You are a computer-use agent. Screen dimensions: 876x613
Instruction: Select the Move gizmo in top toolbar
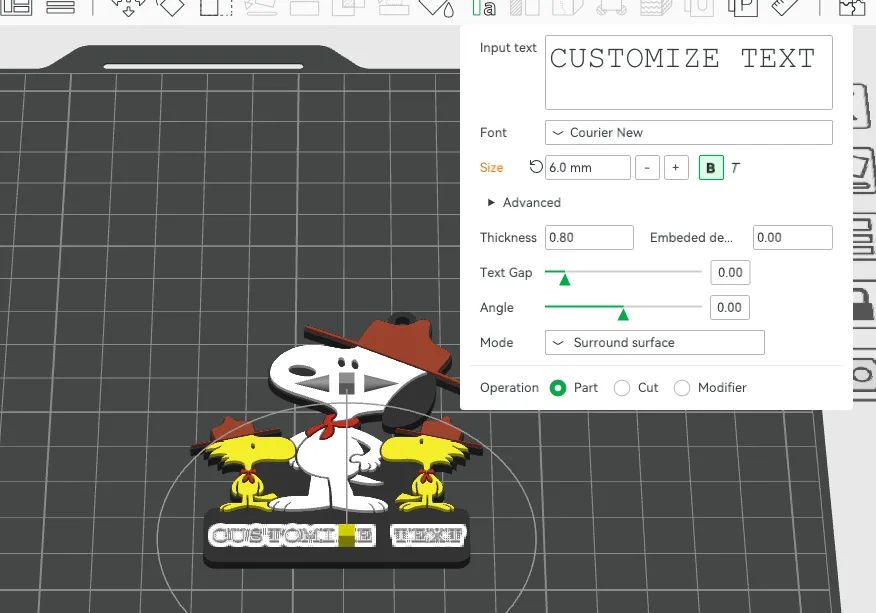128,7
